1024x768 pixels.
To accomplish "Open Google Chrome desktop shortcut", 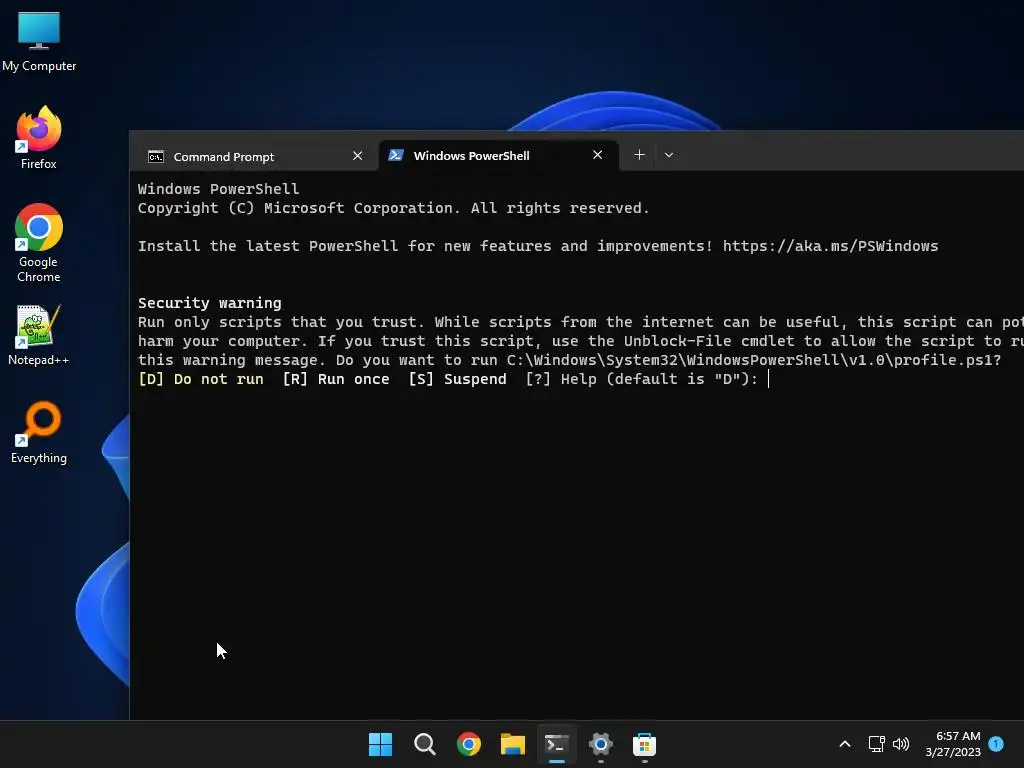I will [39, 243].
